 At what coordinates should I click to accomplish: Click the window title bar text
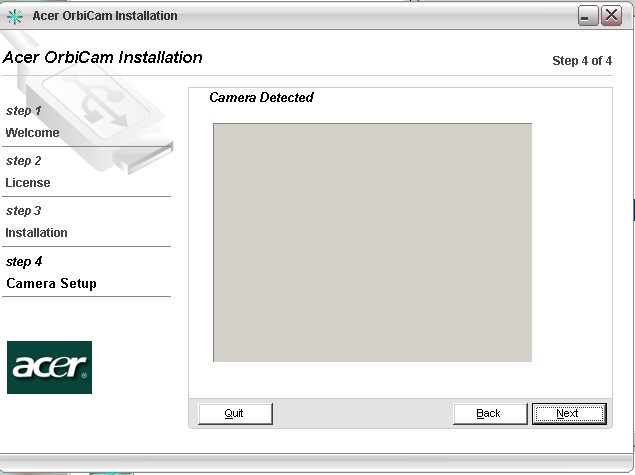[105, 16]
